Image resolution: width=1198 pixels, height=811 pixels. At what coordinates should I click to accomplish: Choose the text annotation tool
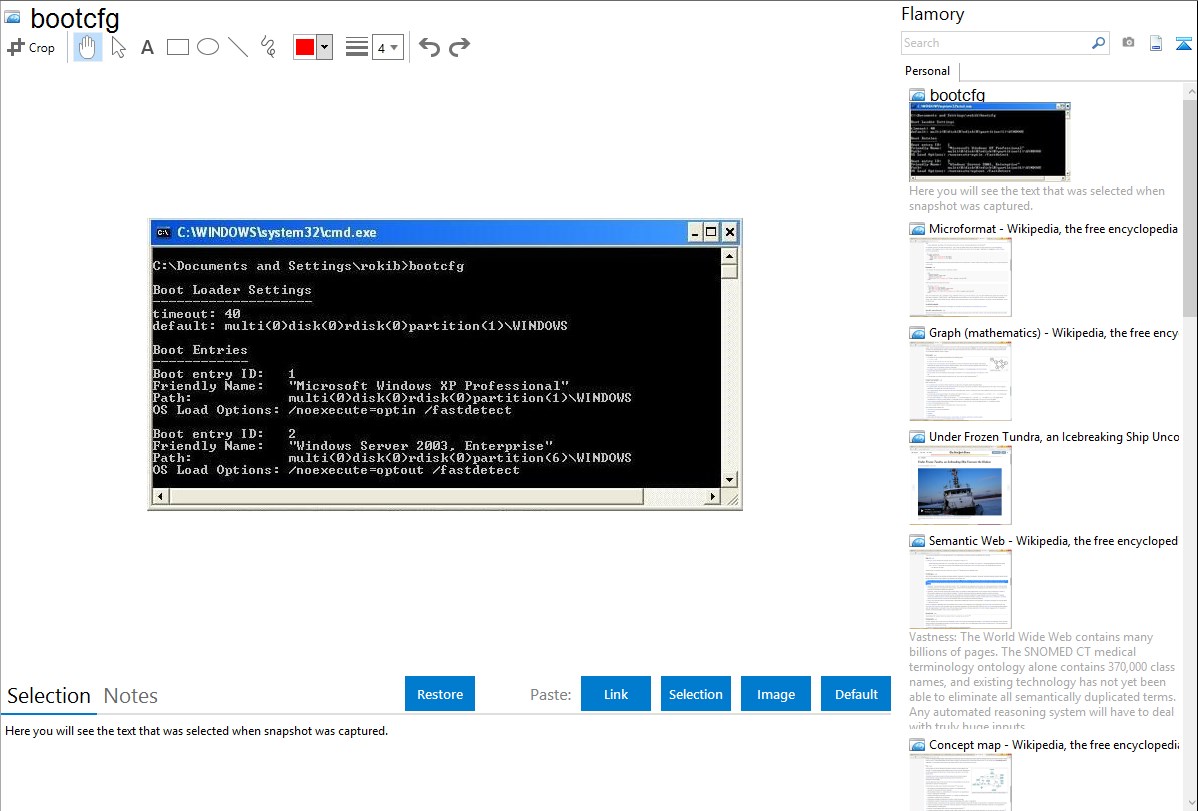coord(147,47)
